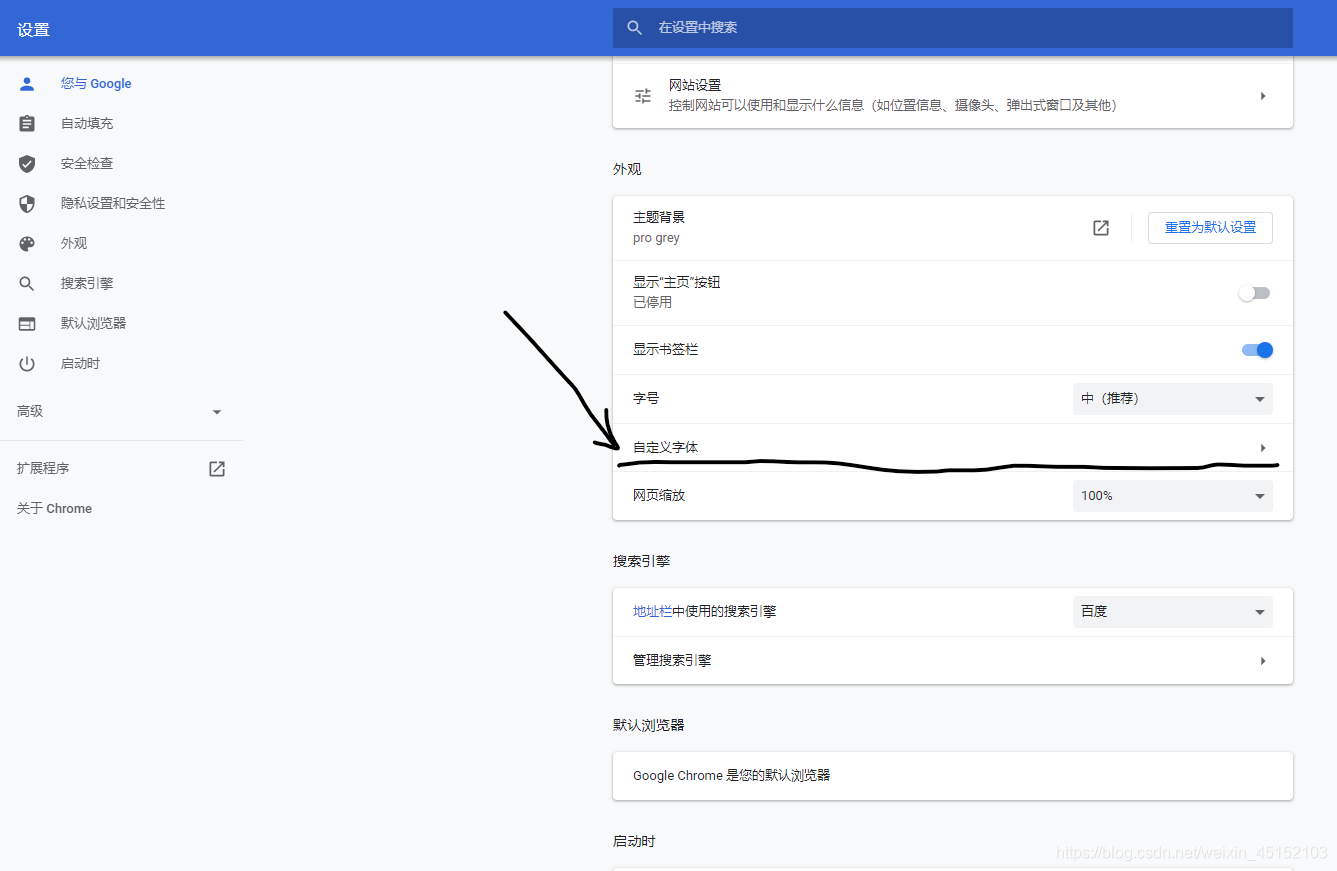
Task: Open 网站设置 via its right arrow
Action: 1263,96
